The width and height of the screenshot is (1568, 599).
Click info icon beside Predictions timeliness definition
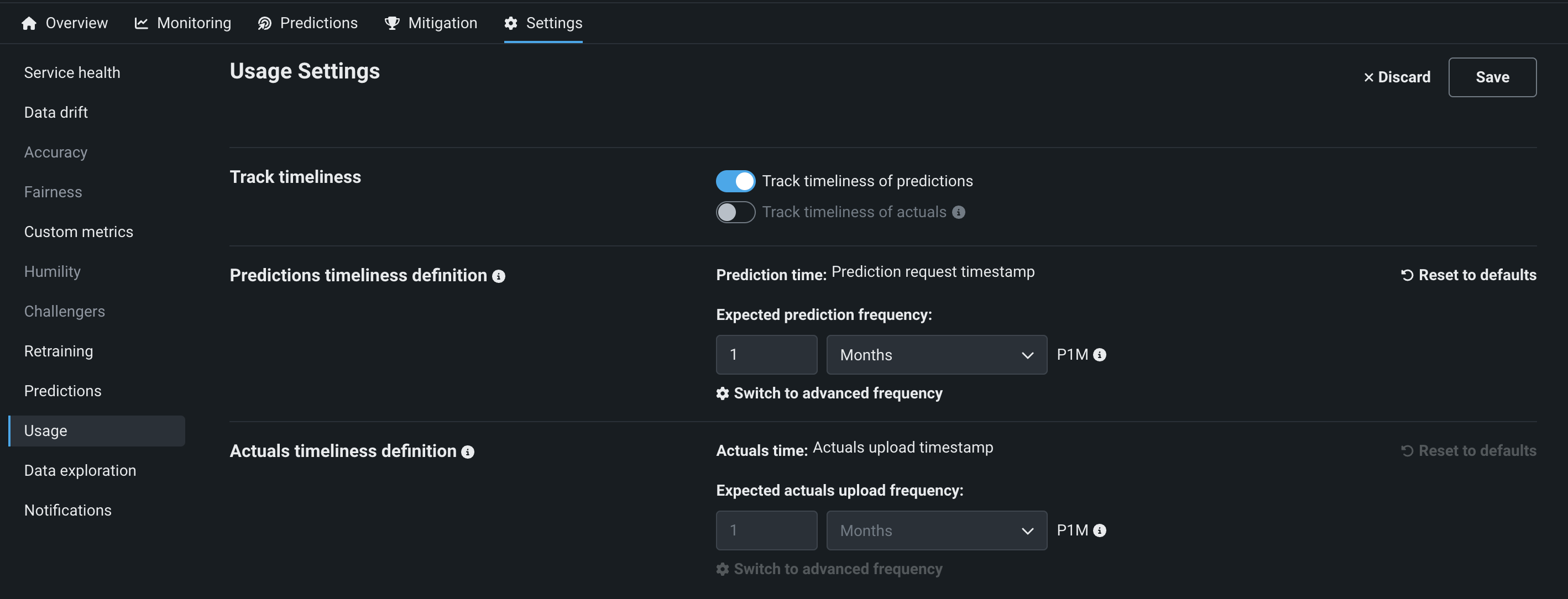499,276
